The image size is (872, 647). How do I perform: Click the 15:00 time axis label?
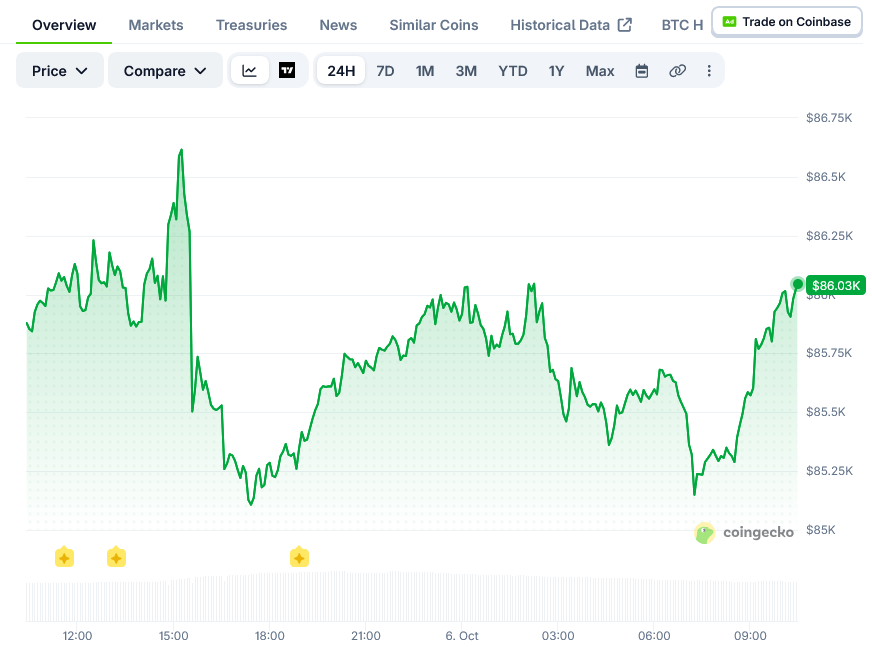(x=174, y=635)
